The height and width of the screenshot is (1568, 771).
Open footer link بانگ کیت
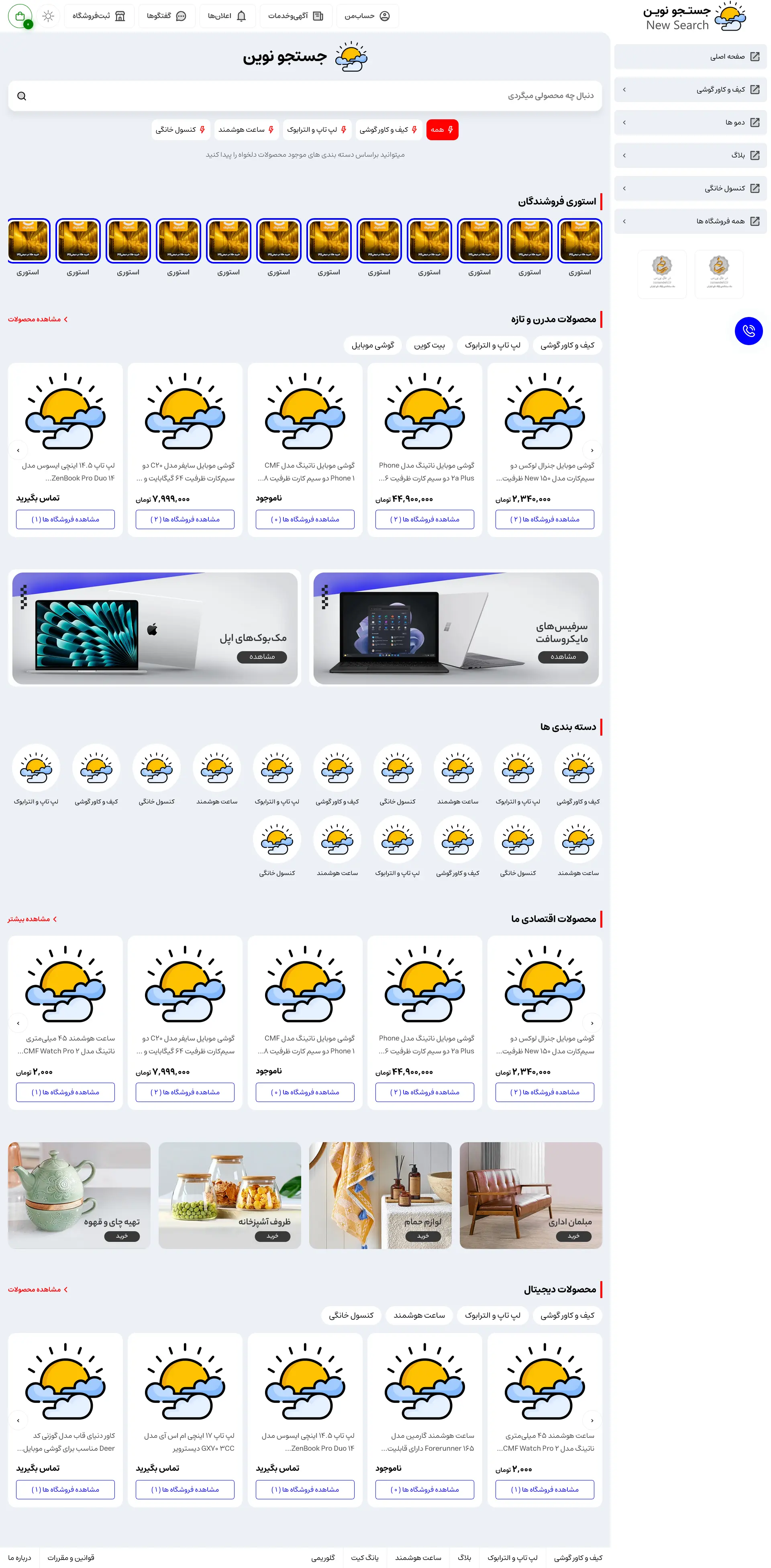365,1558
